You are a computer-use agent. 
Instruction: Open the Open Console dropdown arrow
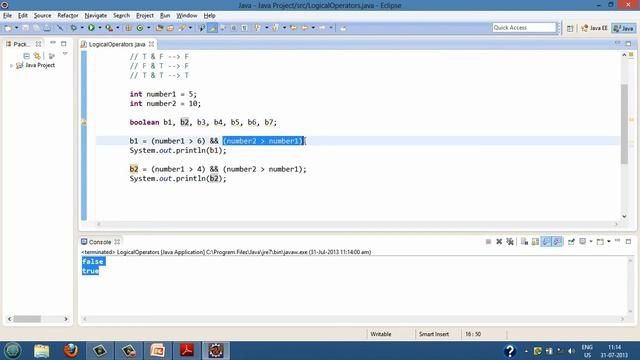609,242
